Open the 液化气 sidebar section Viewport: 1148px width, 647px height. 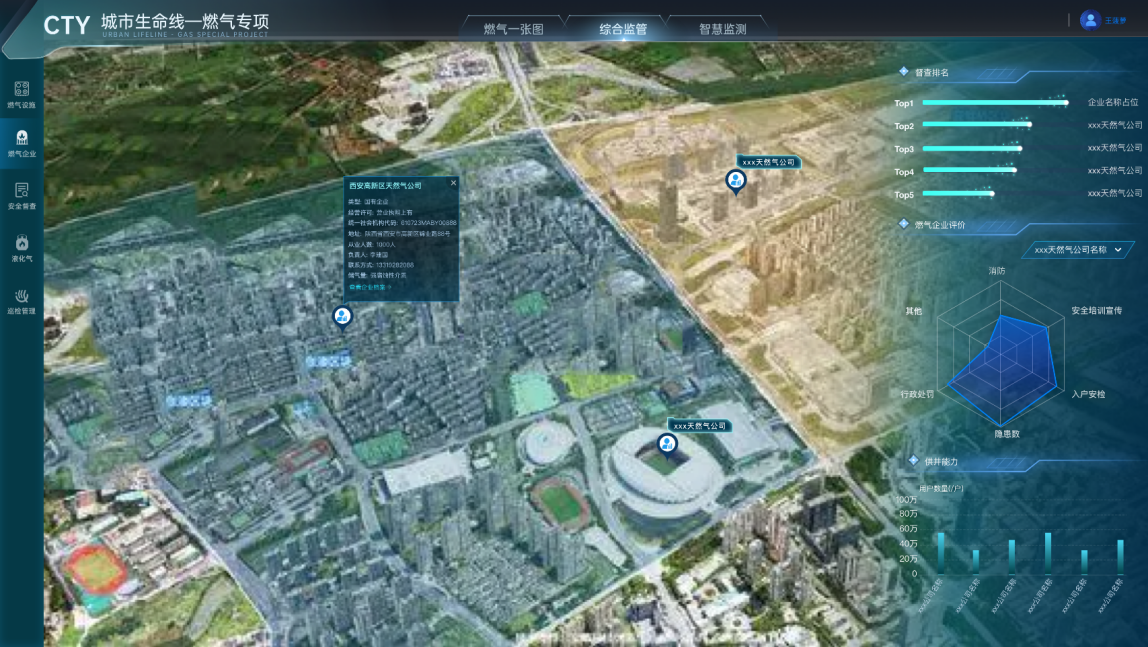click(21, 248)
